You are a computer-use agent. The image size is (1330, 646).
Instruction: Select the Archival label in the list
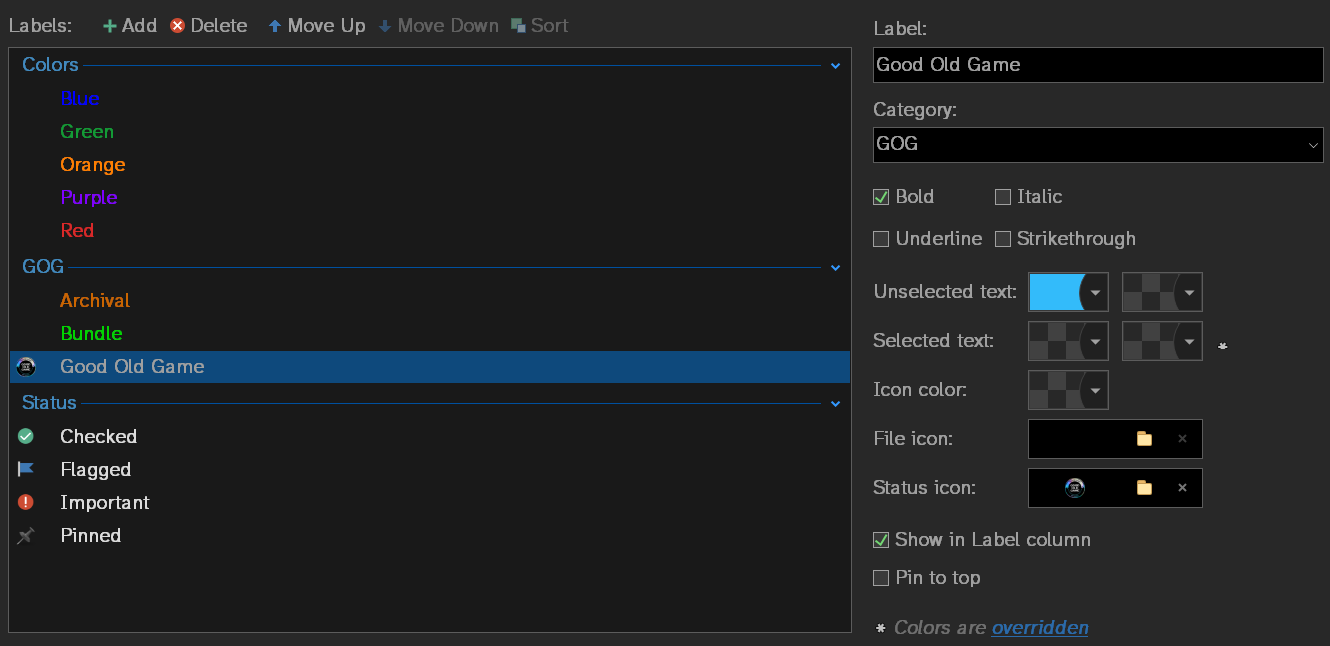point(95,300)
